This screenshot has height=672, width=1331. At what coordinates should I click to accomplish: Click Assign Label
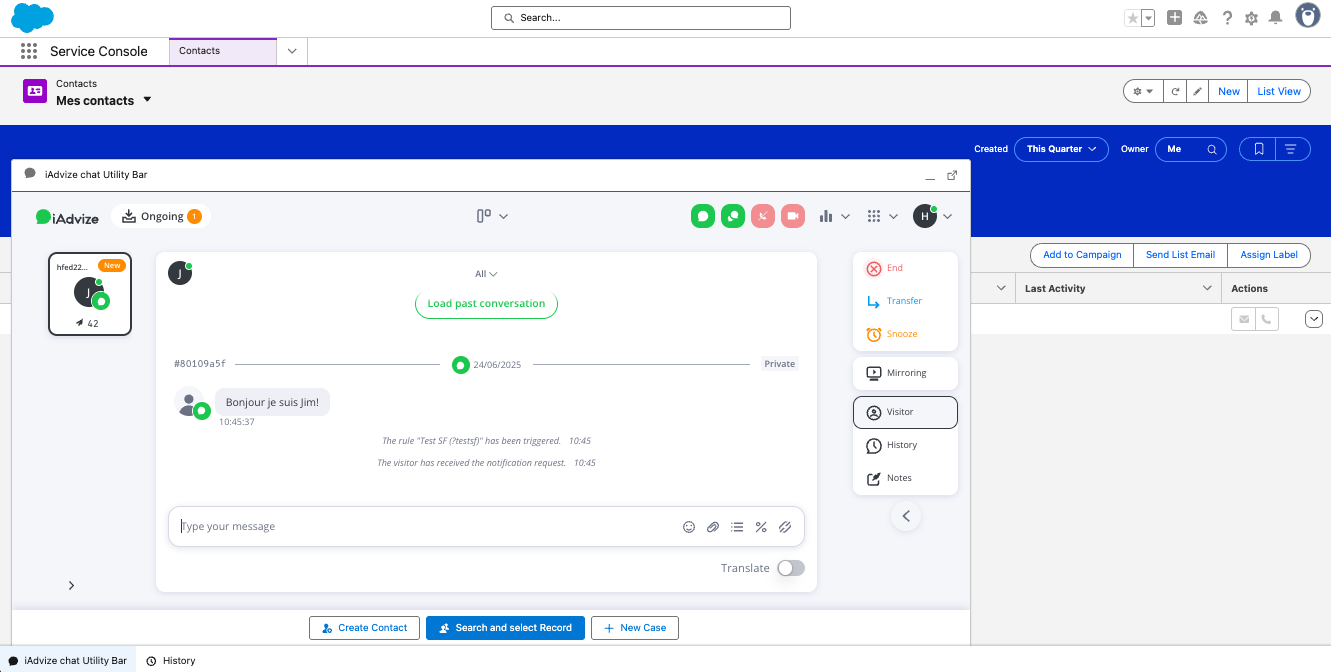tap(1269, 255)
